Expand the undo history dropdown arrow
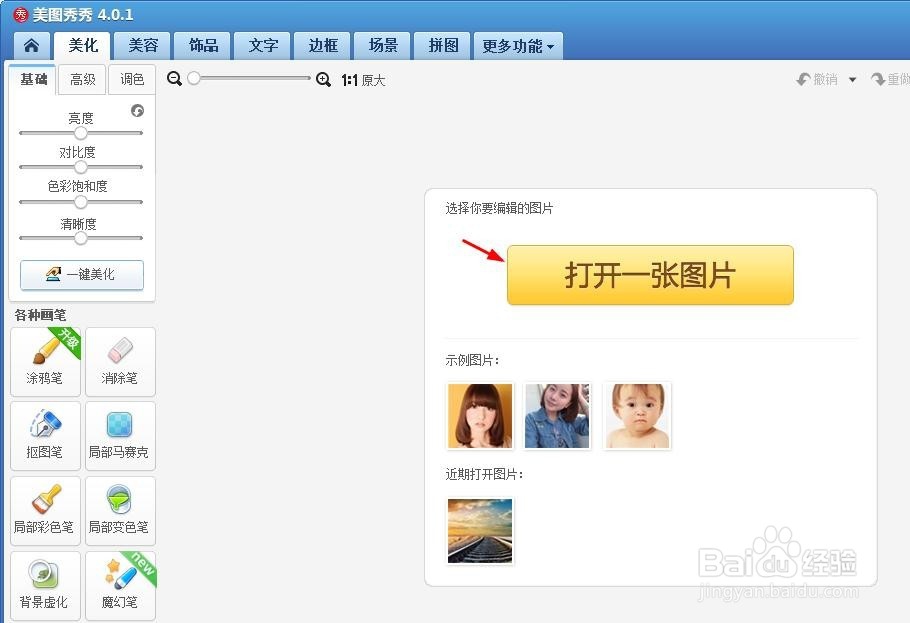The image size is (910, 623). point(853,80)
